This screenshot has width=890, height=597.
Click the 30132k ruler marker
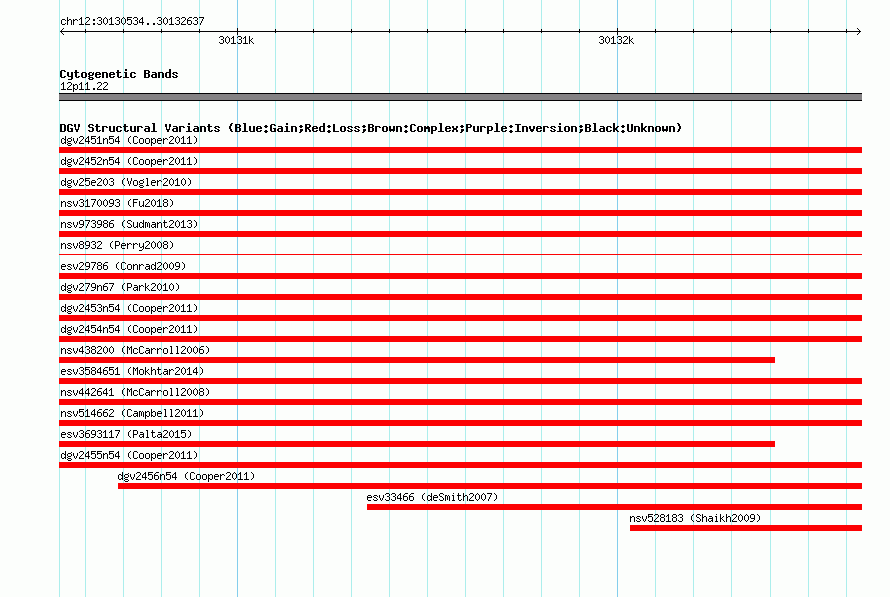tap(616, 40)
